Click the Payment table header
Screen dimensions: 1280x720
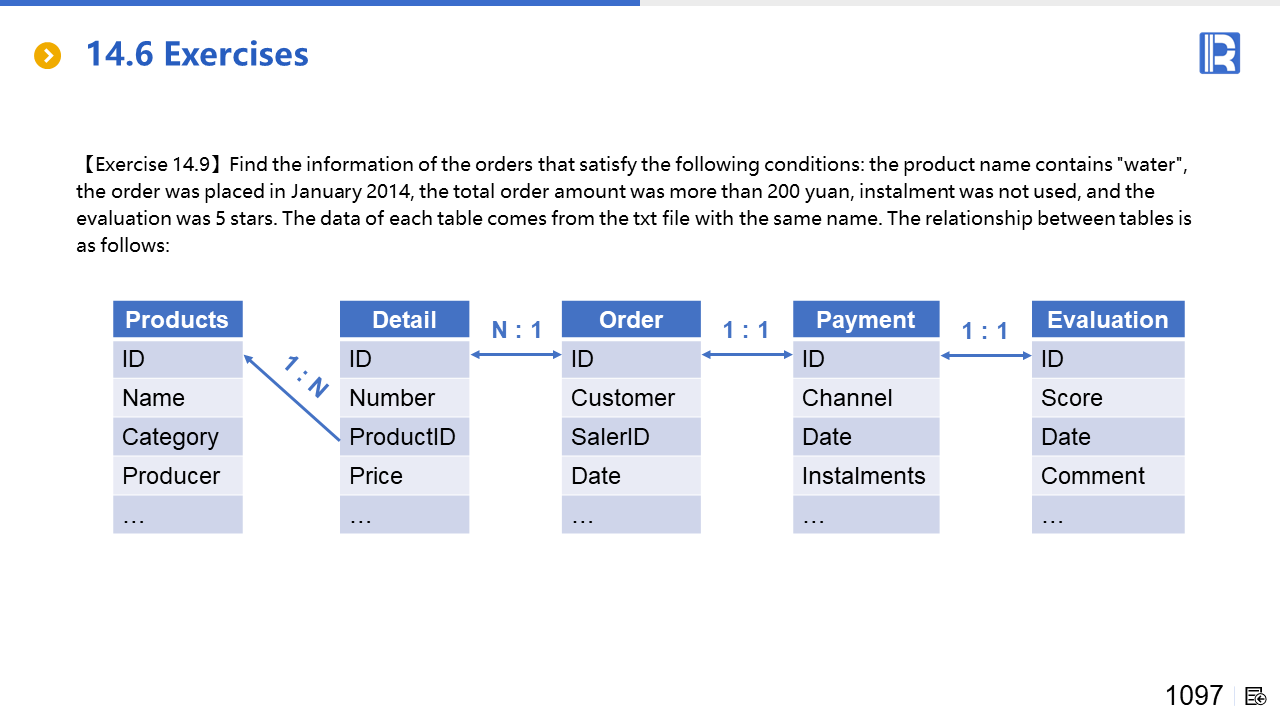(x=866, y=320)
